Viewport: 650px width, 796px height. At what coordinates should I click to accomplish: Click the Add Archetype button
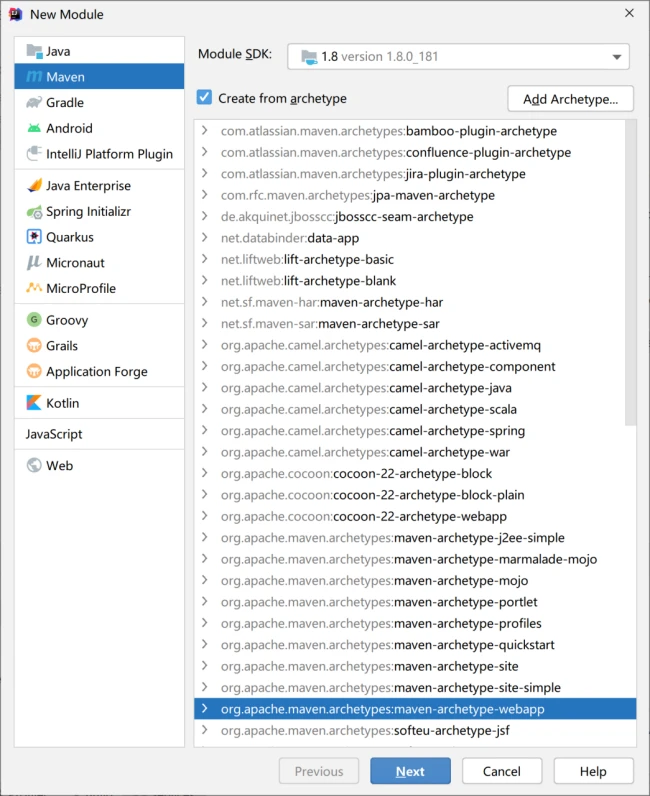[570, 99]
